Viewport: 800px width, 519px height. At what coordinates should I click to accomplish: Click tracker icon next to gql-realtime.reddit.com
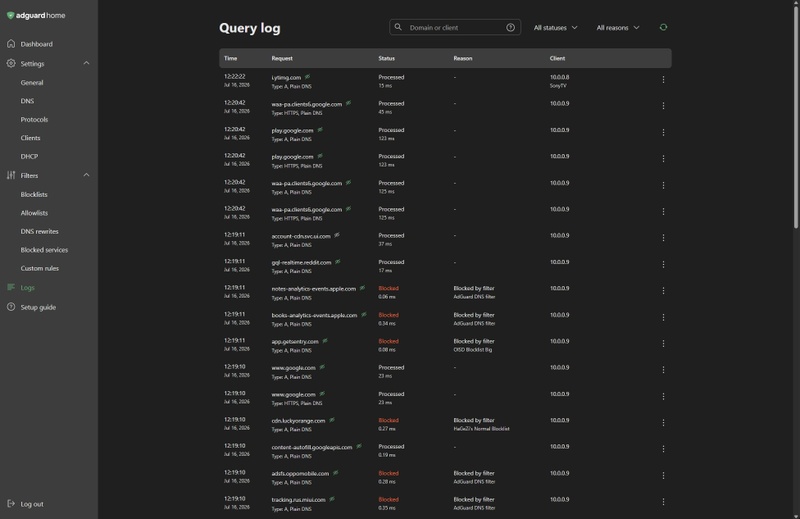pos(338,262)
